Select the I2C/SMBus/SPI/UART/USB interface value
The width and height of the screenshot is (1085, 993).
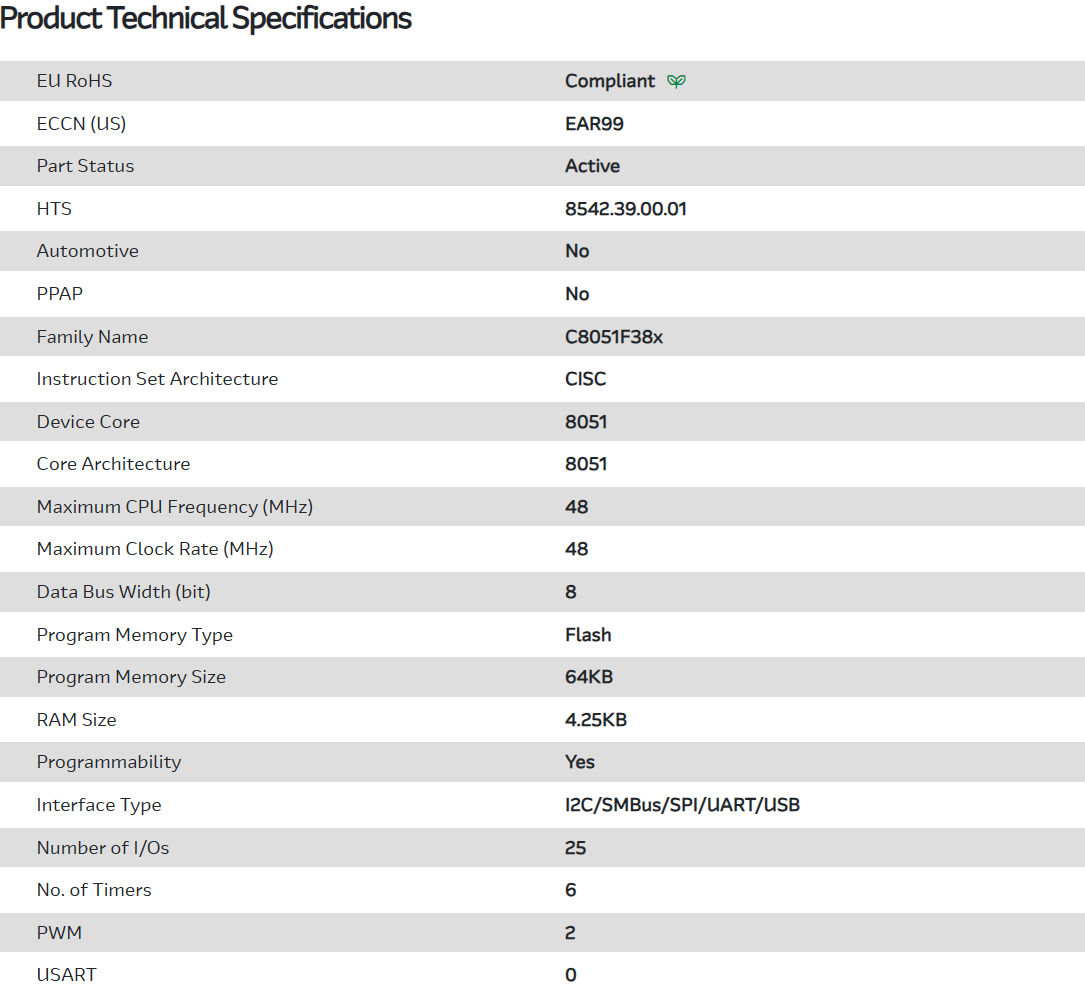pyautogui.click(x=682, y=805)
